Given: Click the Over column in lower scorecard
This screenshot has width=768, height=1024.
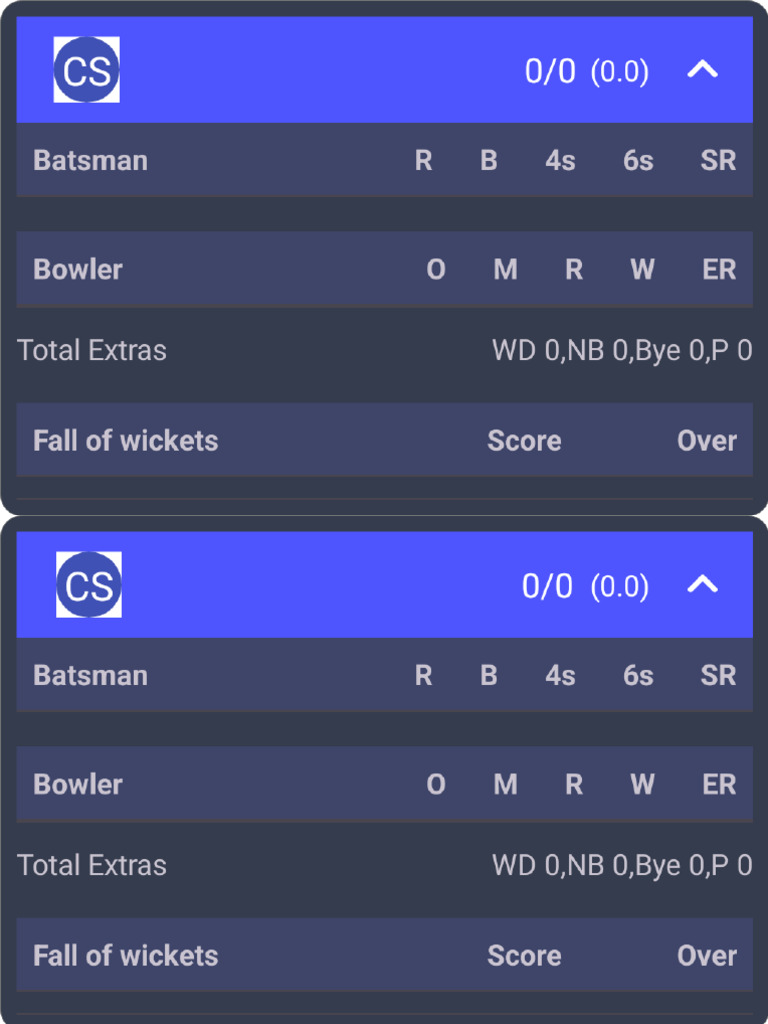Looking at the screenshot, I should pyautogui.click(x=707, y=956).
